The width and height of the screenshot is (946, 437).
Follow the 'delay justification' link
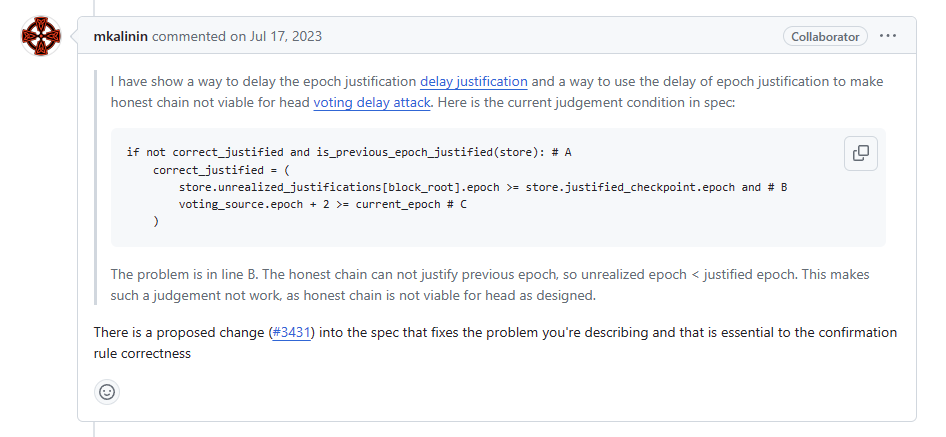click(x=473, y=82)
